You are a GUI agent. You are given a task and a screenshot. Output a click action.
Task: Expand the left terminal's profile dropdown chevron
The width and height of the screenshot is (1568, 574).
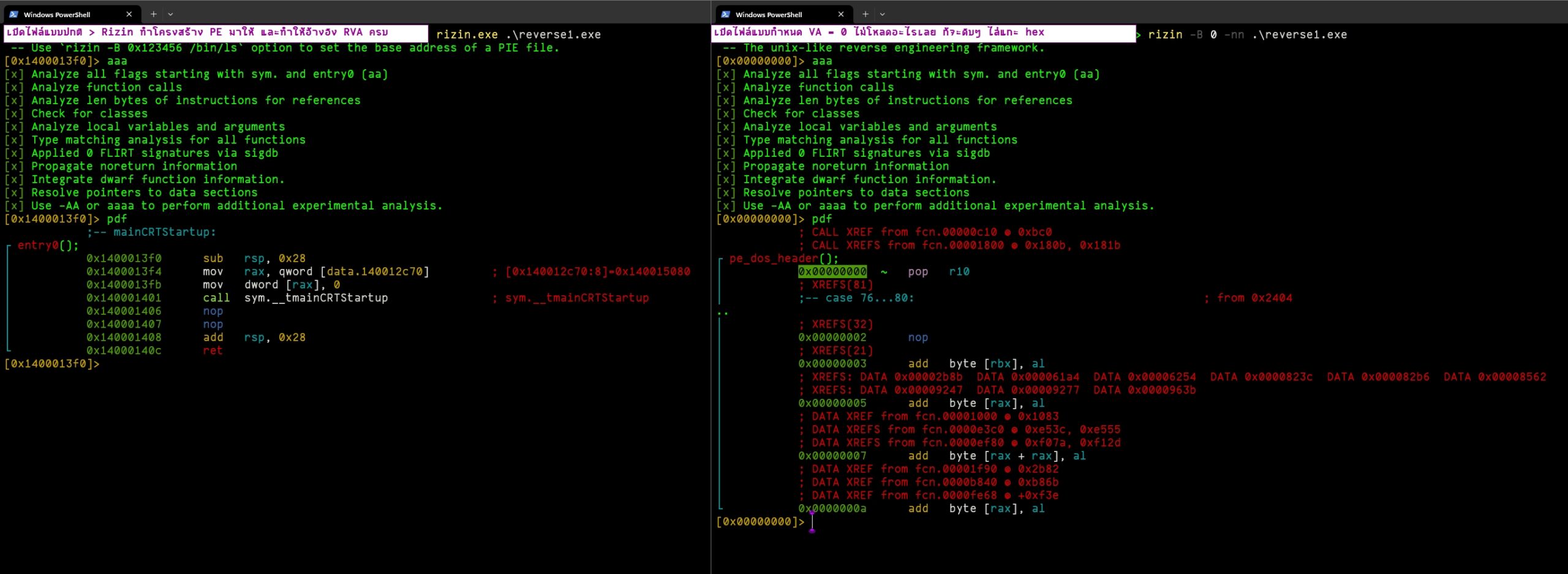click(x=171, y=14)
